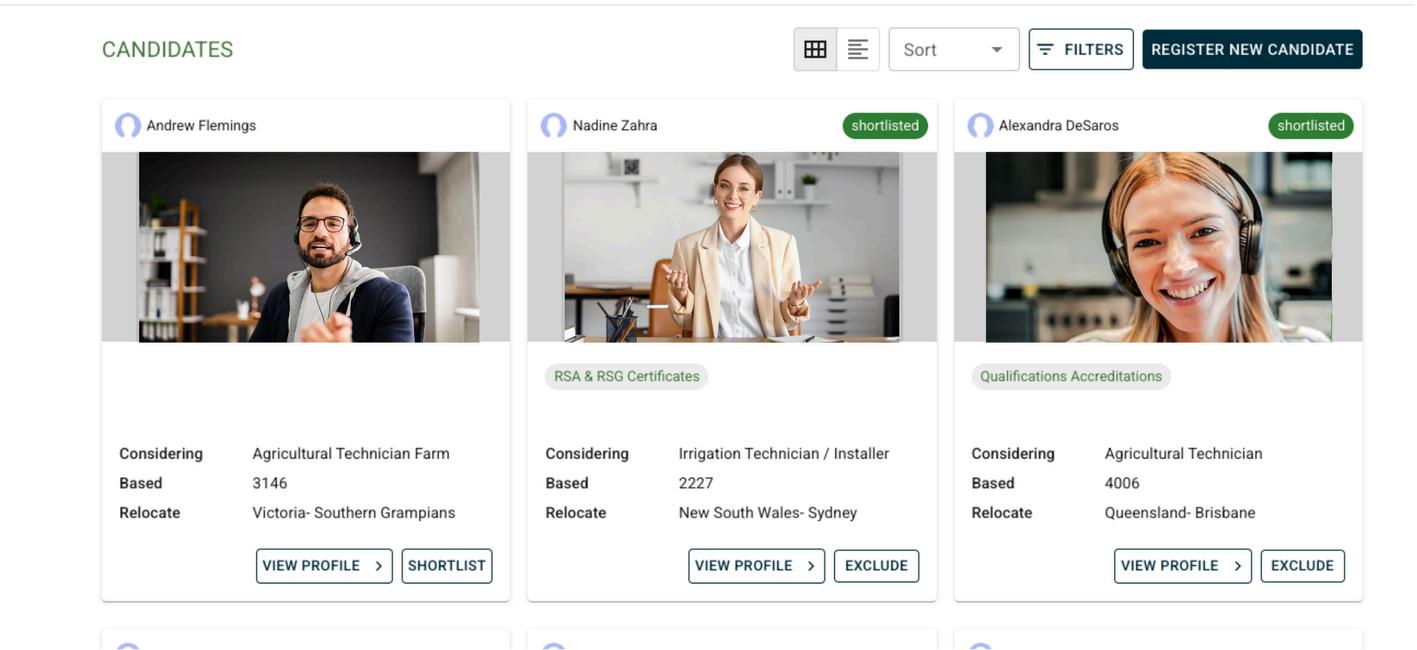Click Andrew Flemings avatar icon
Screen dimensions: 1417x650
[x=128, y=126]
